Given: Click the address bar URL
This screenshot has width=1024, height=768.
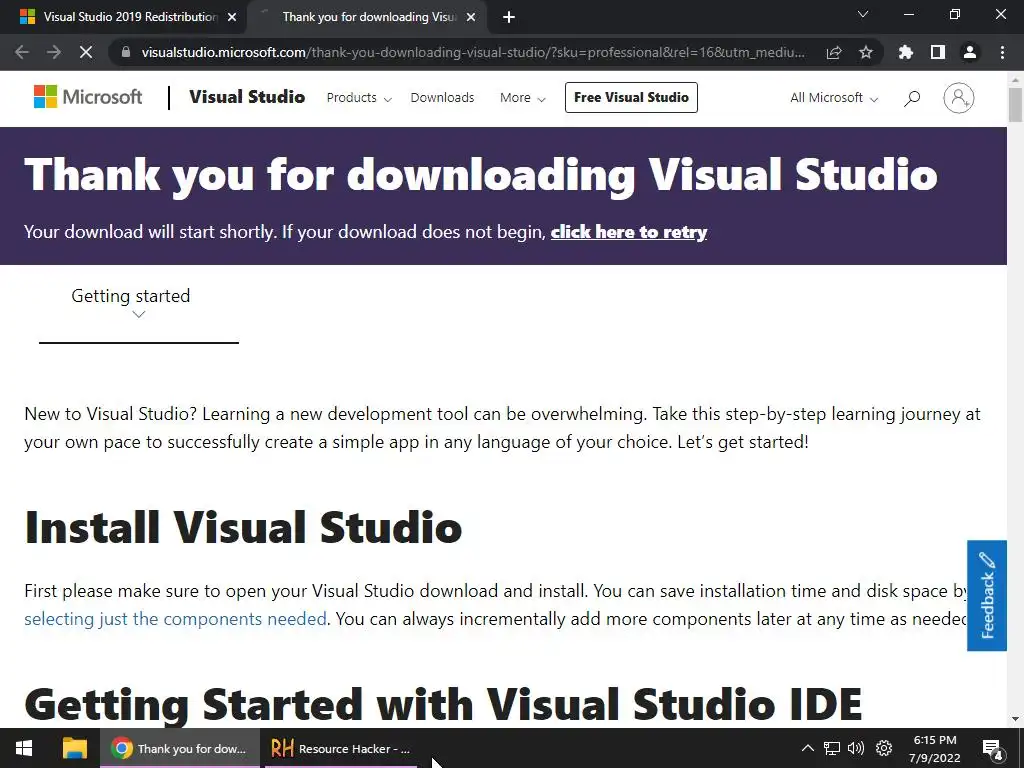Looking at the screenshot, I should tap(473, 52).
